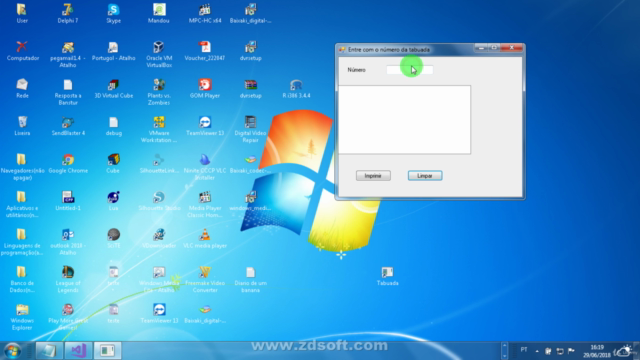Select the Lua desktop icon
Viewport: 640px width, 360px height.
(x=113, y=201)
